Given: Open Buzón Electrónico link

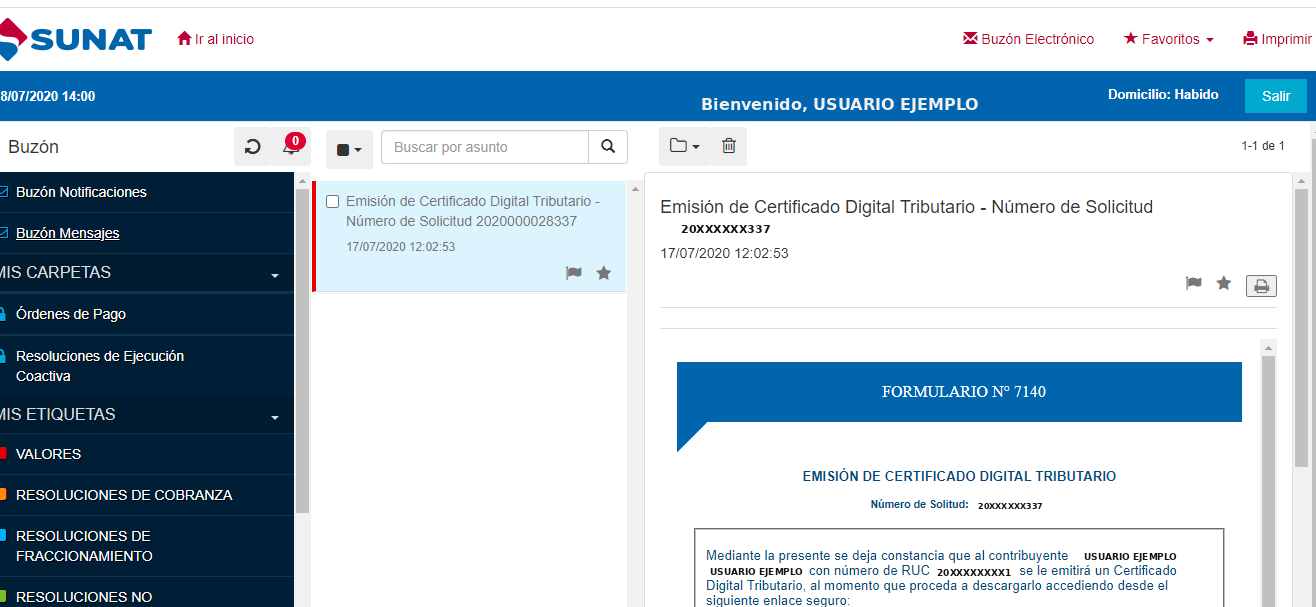Looking at the screenshot, I should [1028, 39].
